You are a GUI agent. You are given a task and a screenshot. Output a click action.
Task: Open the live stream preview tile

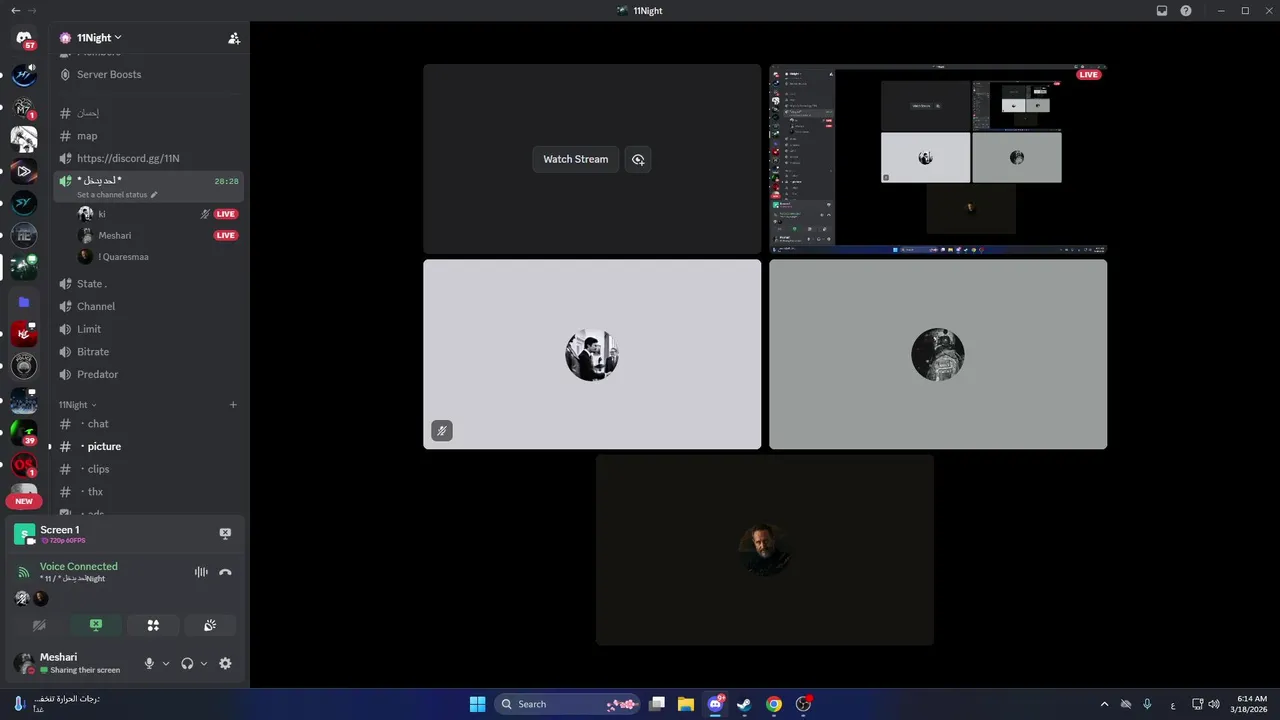(x=938, y=159)
